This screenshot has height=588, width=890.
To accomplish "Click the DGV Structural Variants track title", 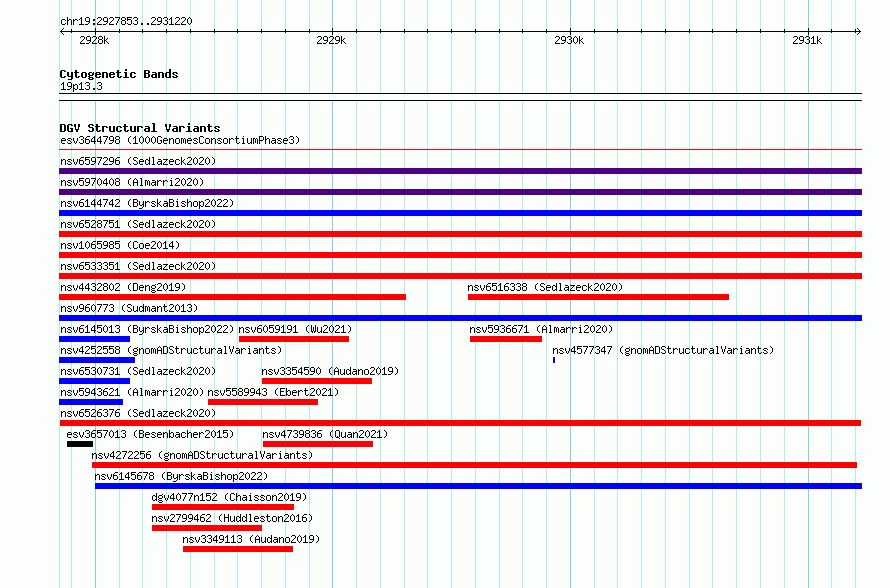I will click(x=140, y=128).
